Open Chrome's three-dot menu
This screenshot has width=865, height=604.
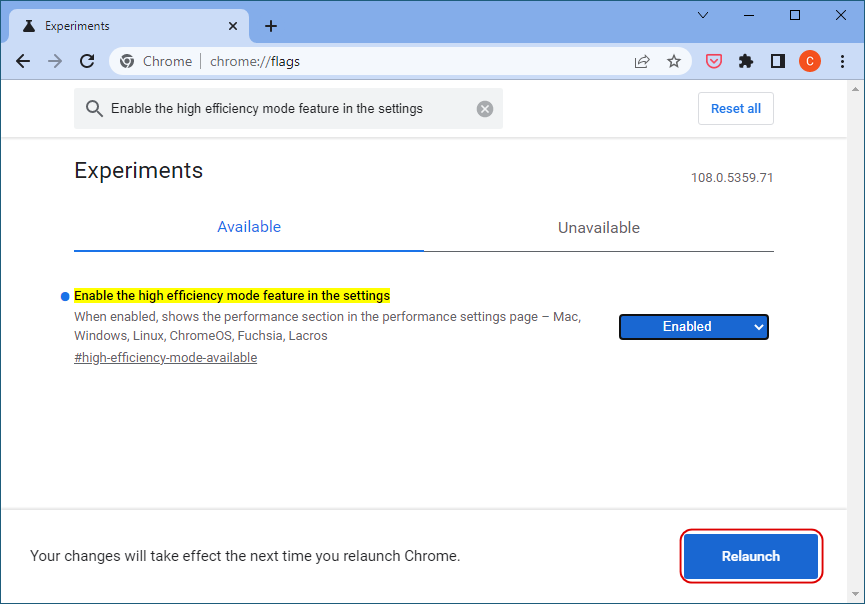[x=842, y=61]
